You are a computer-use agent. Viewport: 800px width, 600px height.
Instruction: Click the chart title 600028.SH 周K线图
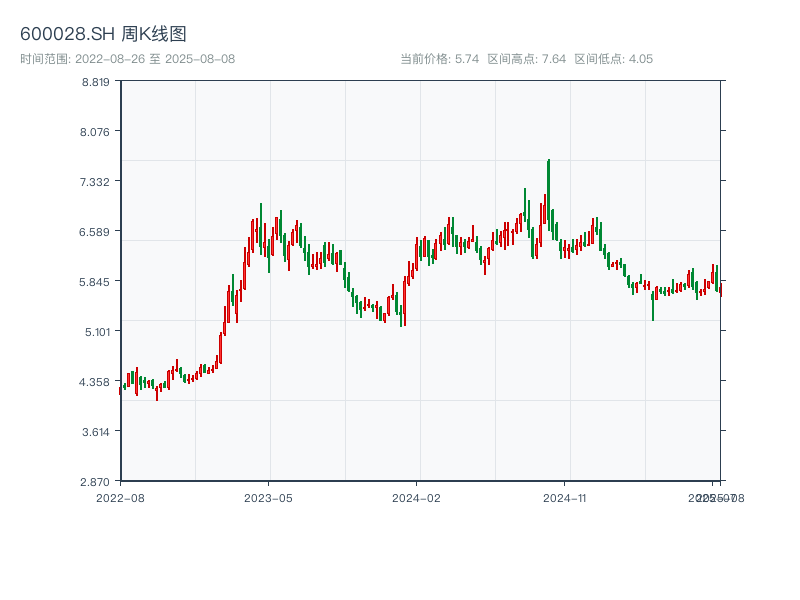click(x=103, y=34)
